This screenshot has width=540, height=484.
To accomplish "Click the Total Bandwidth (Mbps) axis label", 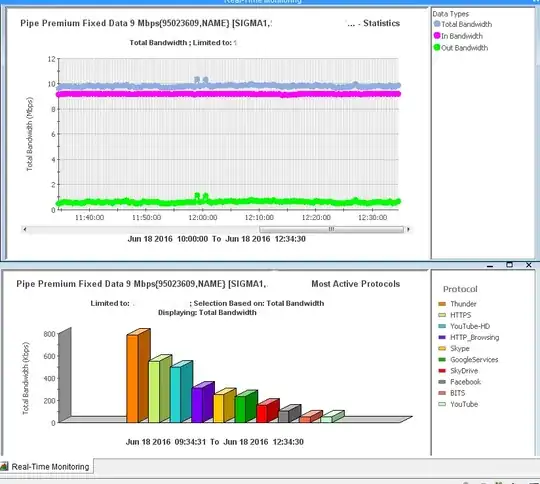I will point(29,134).
